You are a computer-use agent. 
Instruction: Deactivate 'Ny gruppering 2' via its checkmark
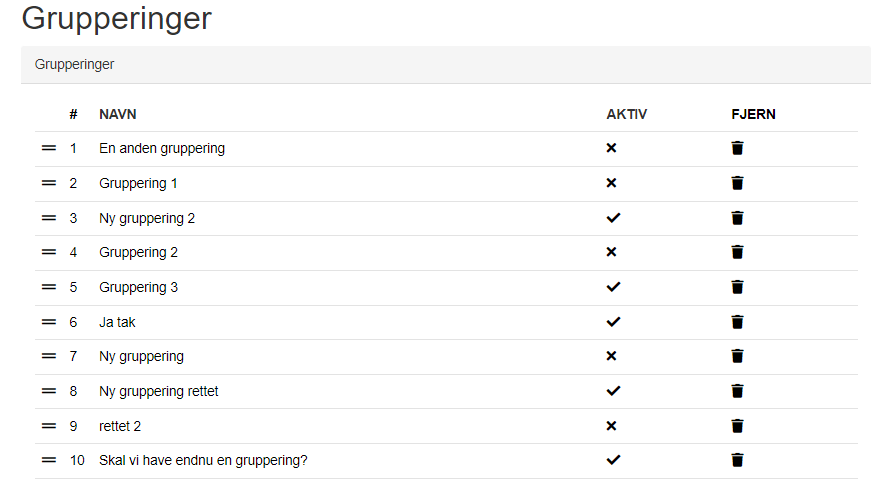(x=613, y=218)
